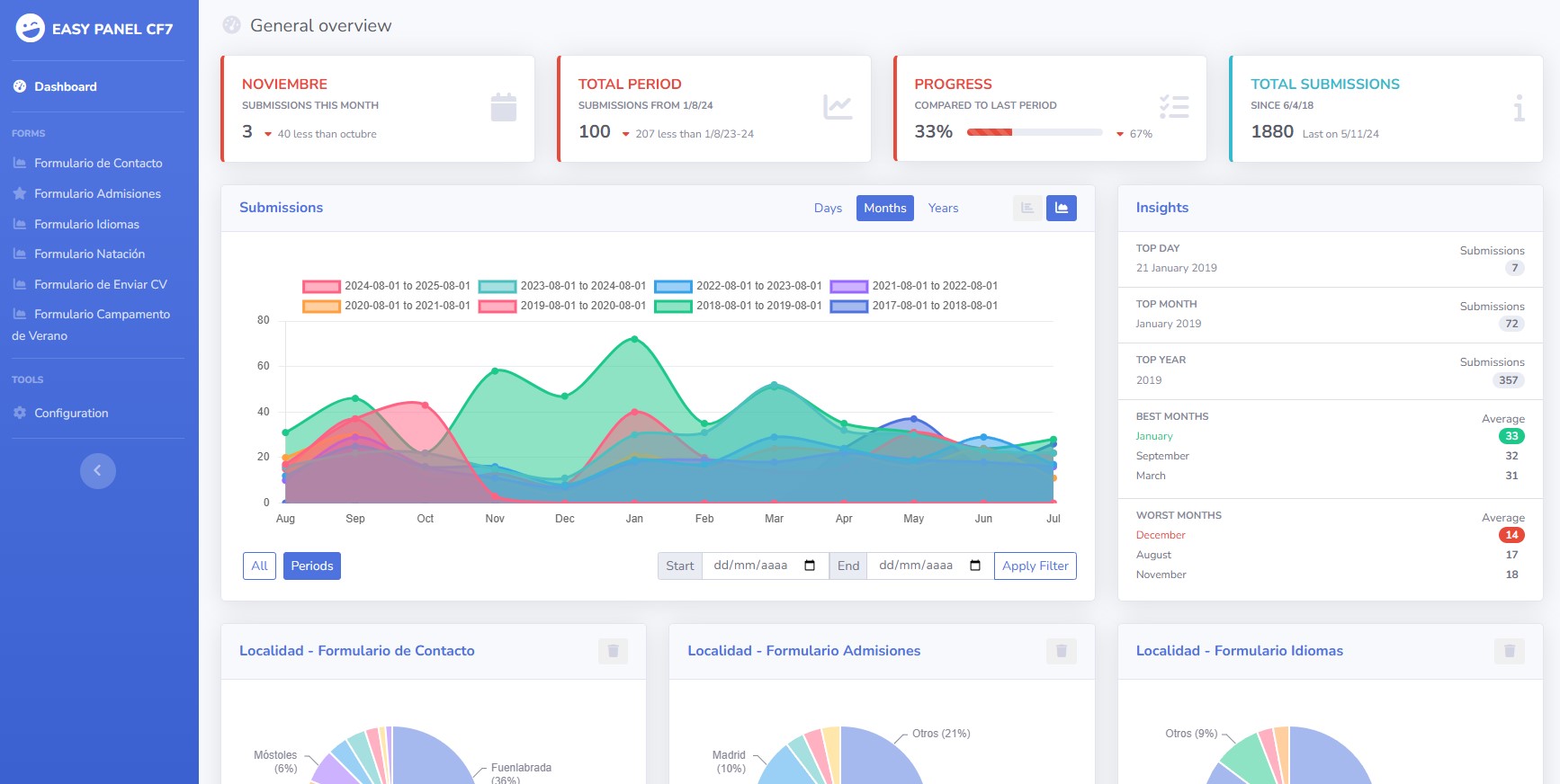This screenshot has width=1560, height=784.
Task: Toggle the 2024-08-01 to 2025-08-01 legend series
Action: [x=321, y=286]
